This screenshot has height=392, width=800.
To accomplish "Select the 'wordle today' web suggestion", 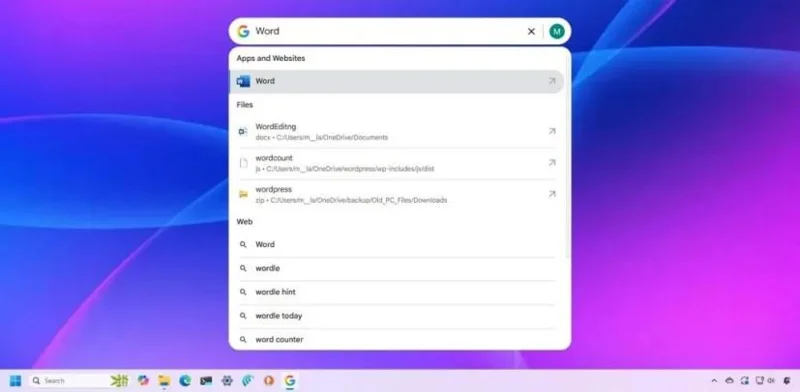I will click(x=396, y=316).
